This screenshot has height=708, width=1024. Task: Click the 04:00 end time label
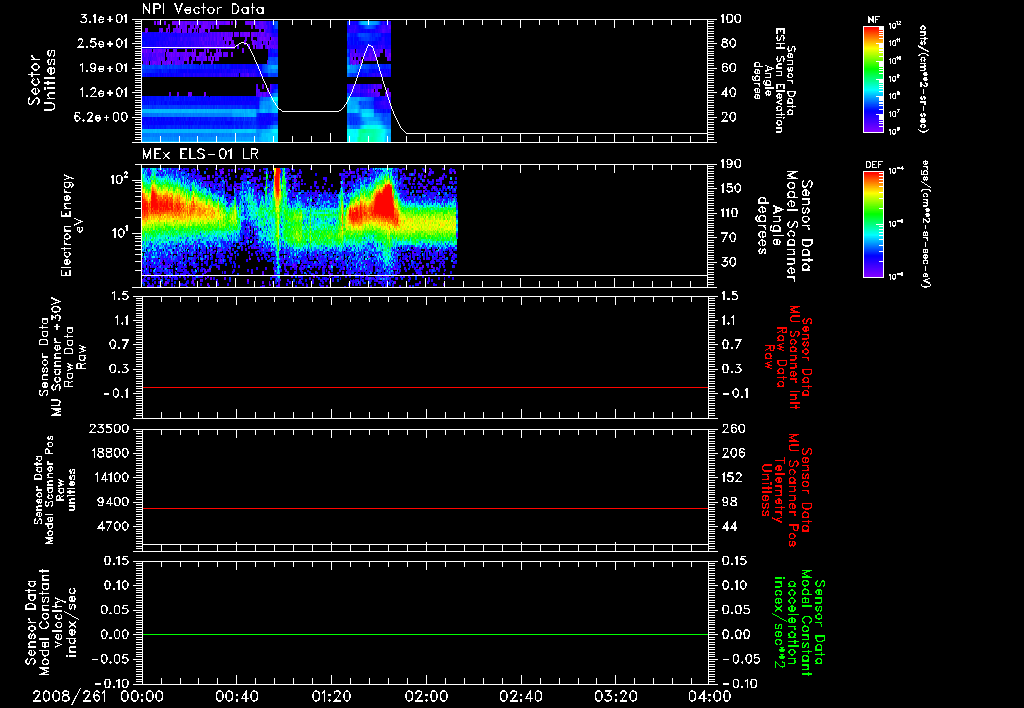tap(710, 697)
